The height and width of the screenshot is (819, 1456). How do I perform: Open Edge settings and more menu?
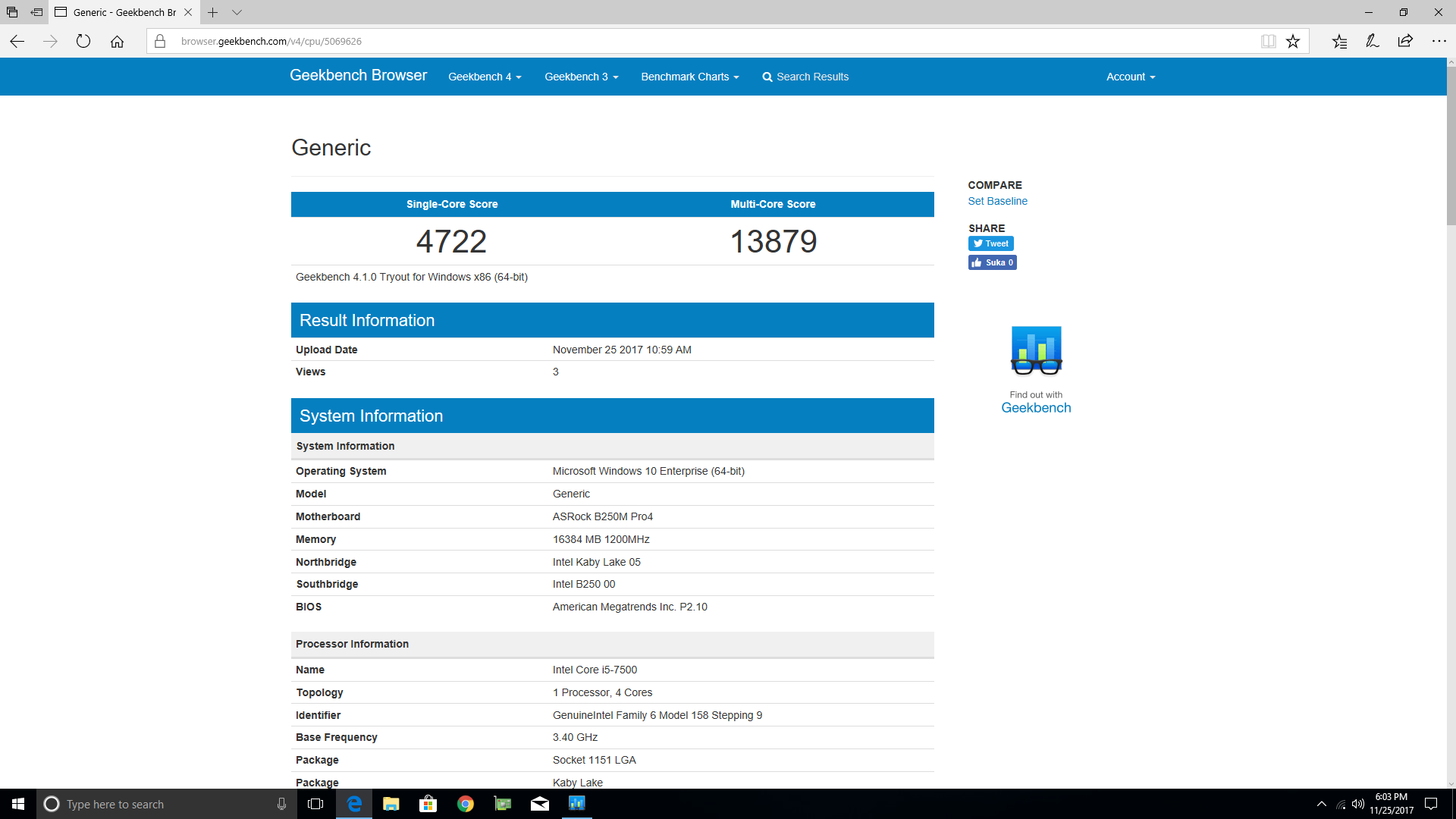[x=1439, y=42]
